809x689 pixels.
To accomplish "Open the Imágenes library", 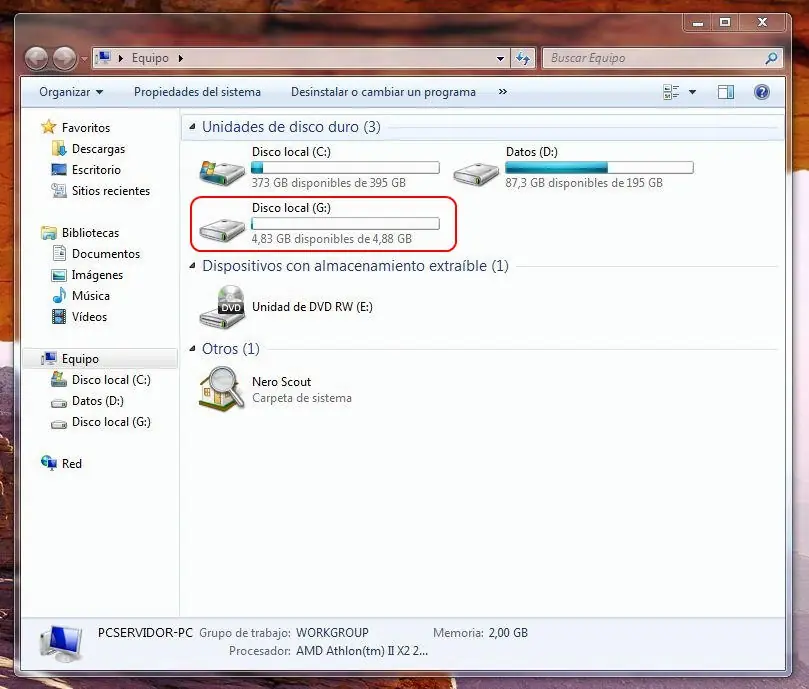I will tap(98, 275).
